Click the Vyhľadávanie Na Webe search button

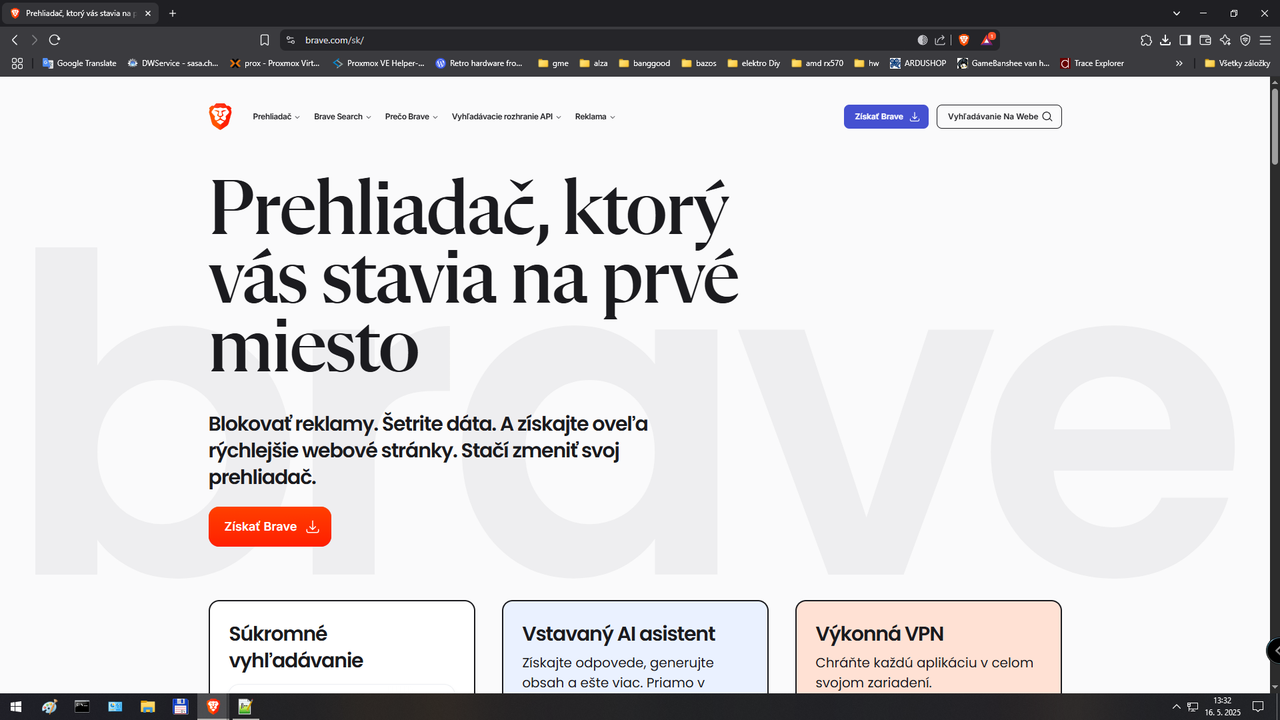999,117
